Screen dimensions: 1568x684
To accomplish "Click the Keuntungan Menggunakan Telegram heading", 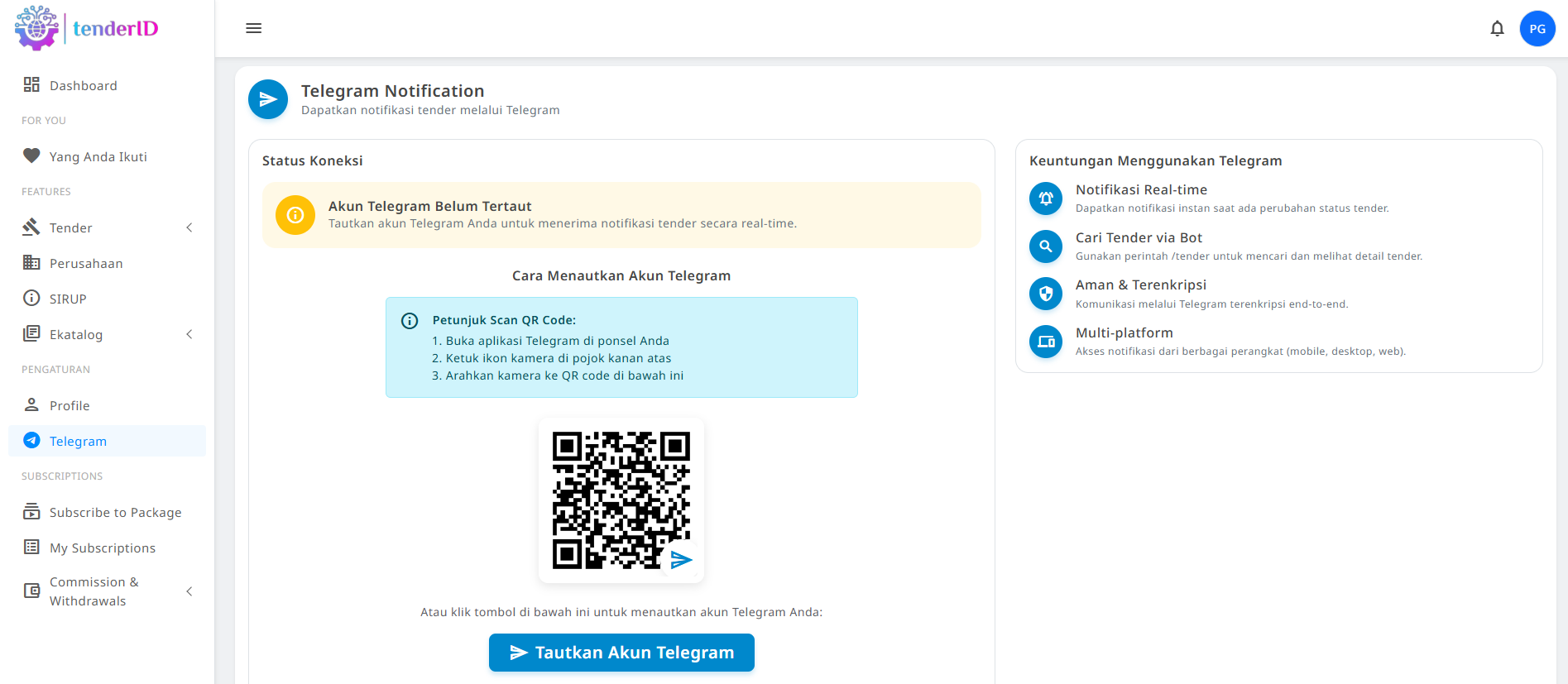I will [x=1156, y=160].
